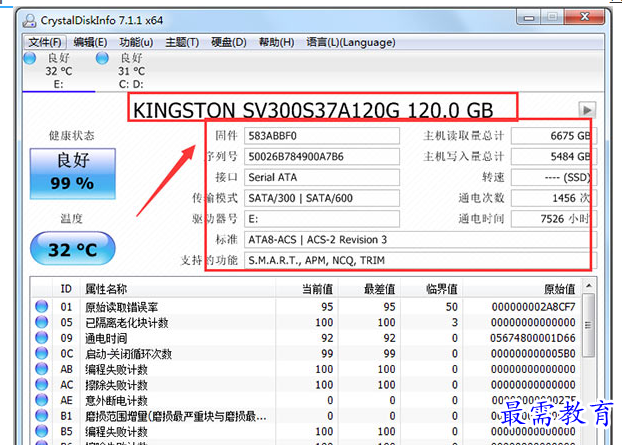
Task: Click the 当前值 column header
Action: (307, 289)
